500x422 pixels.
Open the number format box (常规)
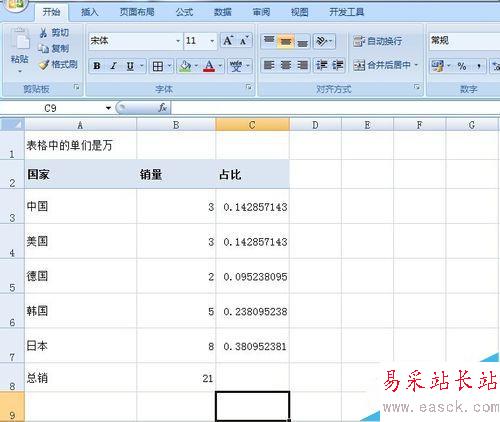click(464, 41)
